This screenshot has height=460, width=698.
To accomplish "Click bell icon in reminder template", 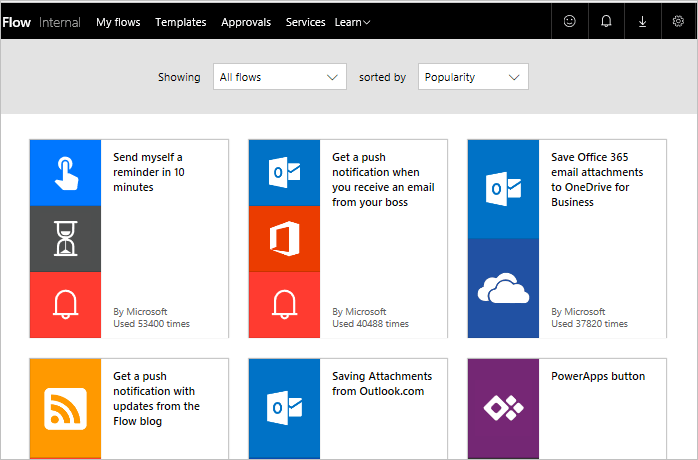I will coord(65,305).
